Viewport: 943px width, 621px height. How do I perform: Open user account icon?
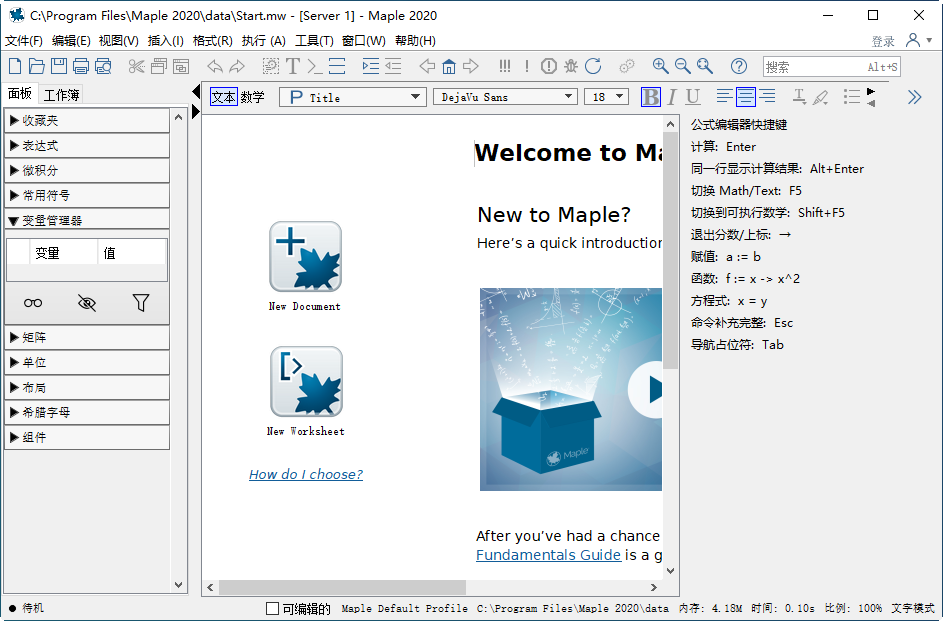pyautogui.click(x=913, y=40)
